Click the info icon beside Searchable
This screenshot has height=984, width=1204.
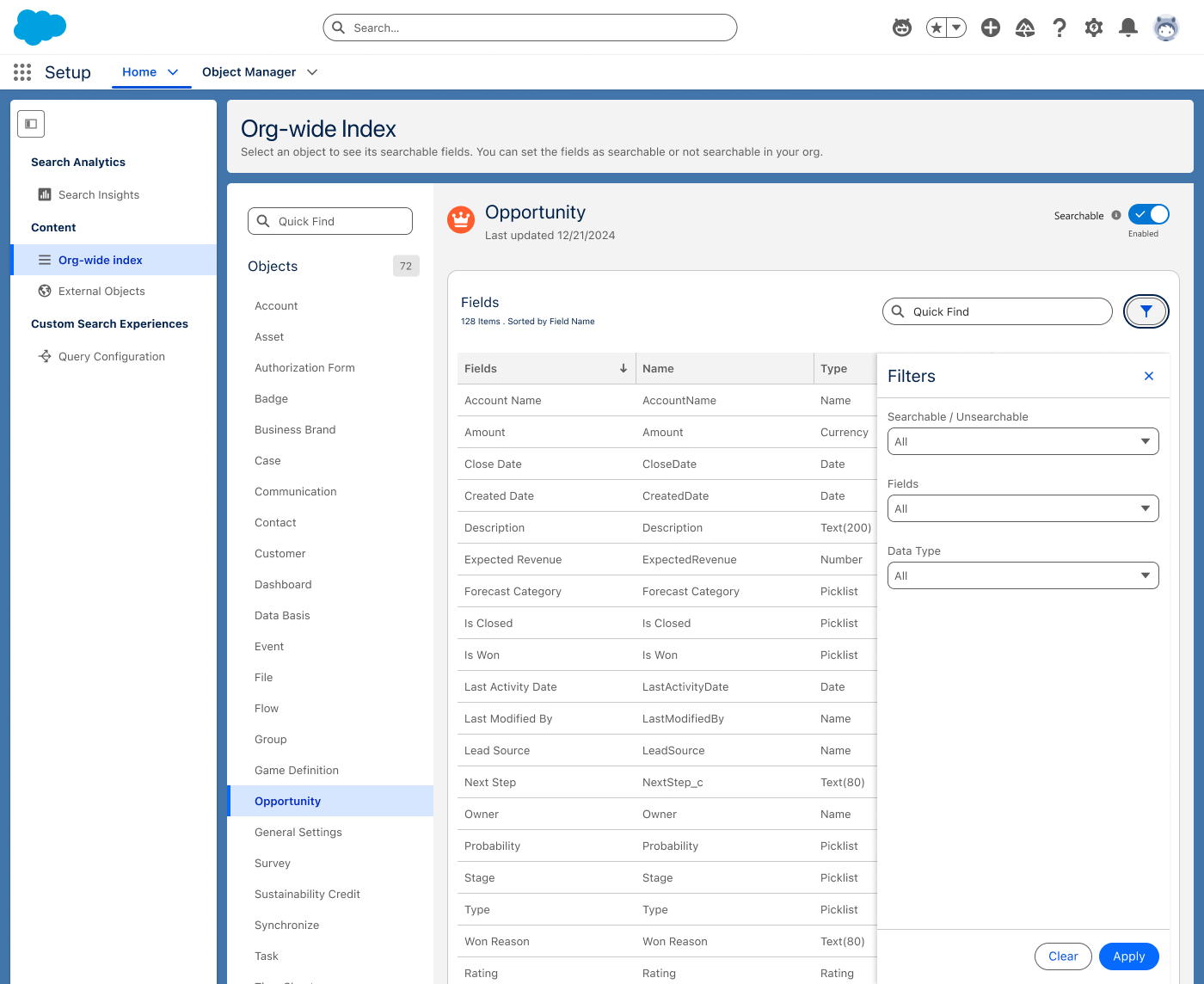(x=1116, y=215)
